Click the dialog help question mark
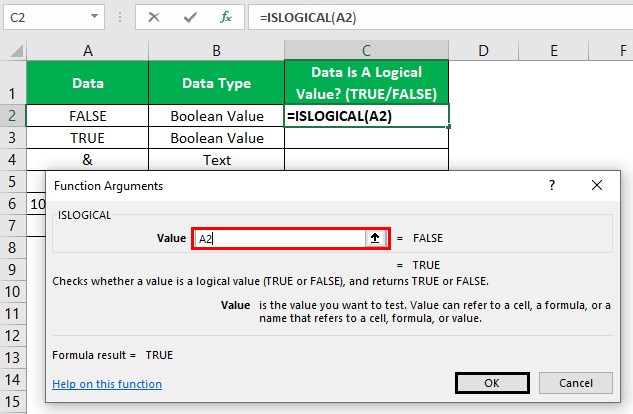The image size is (633, 414). coord(552,185)
